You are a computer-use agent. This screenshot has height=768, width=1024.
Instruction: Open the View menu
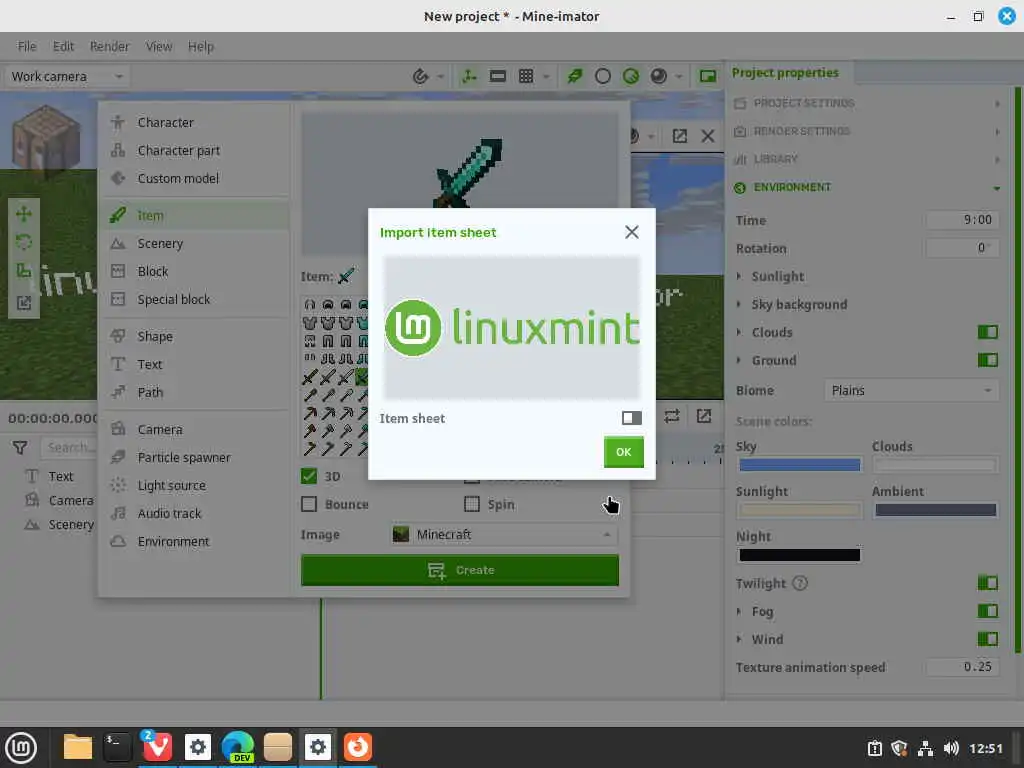click(159, 46)
